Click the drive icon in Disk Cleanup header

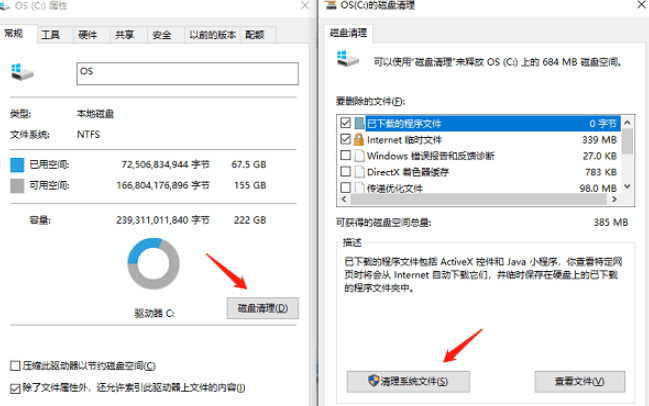(x=348, y=59)
